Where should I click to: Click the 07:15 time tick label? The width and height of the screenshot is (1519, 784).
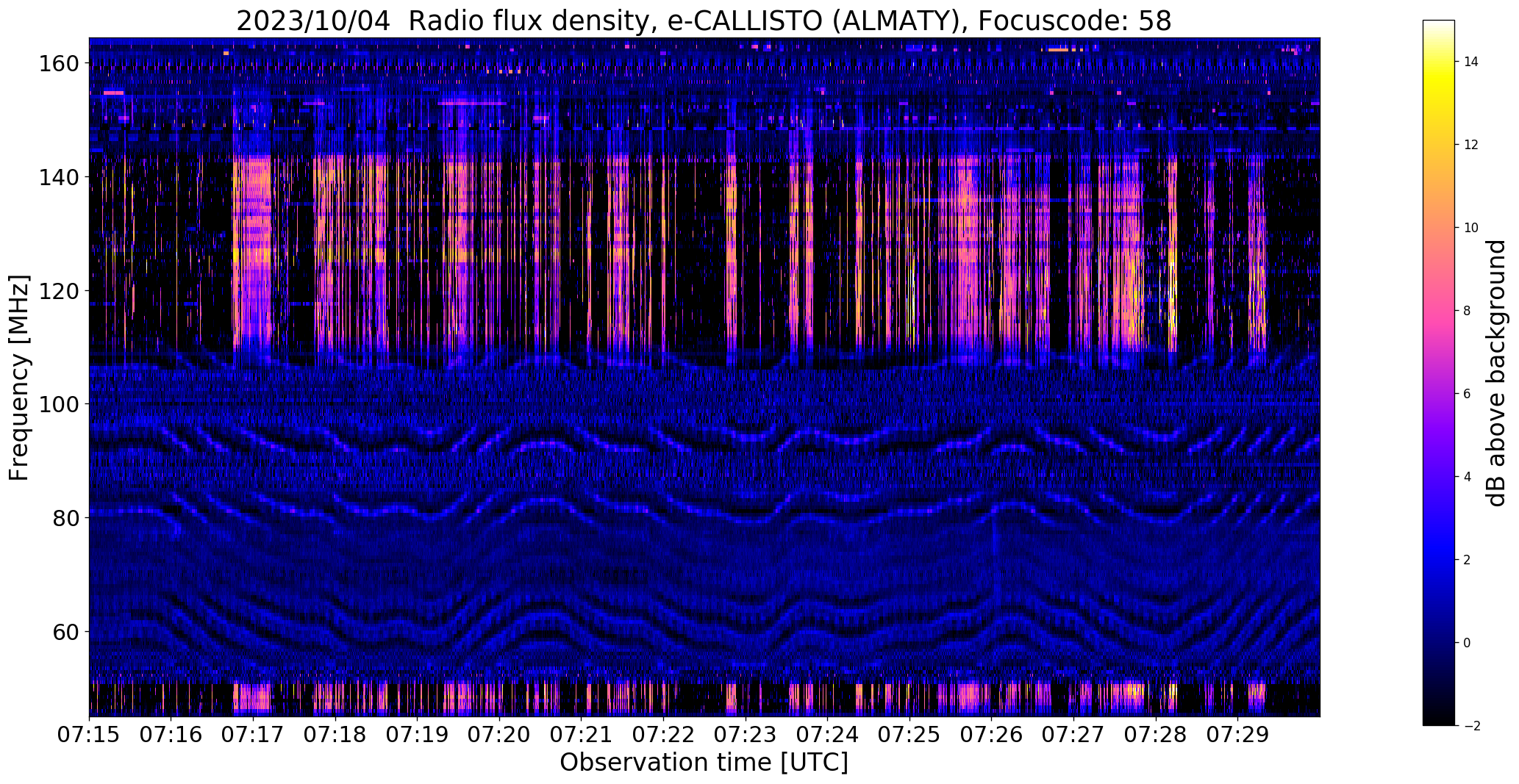(89, 735)
